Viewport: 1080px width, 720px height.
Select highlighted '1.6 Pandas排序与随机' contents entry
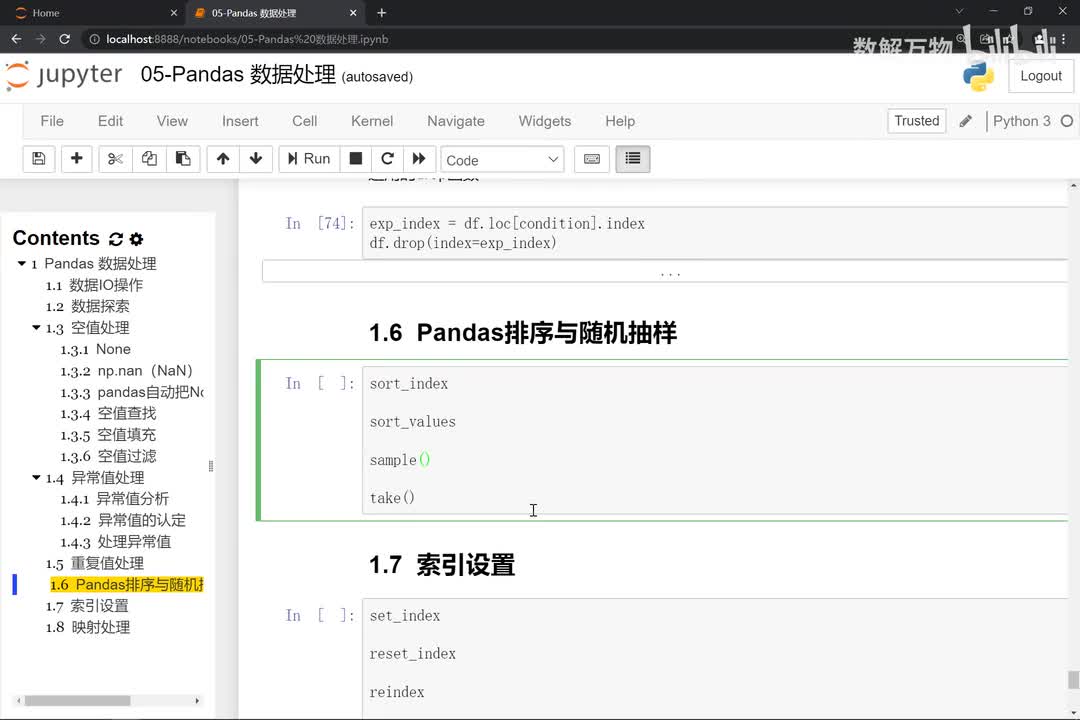click(127, 584)
